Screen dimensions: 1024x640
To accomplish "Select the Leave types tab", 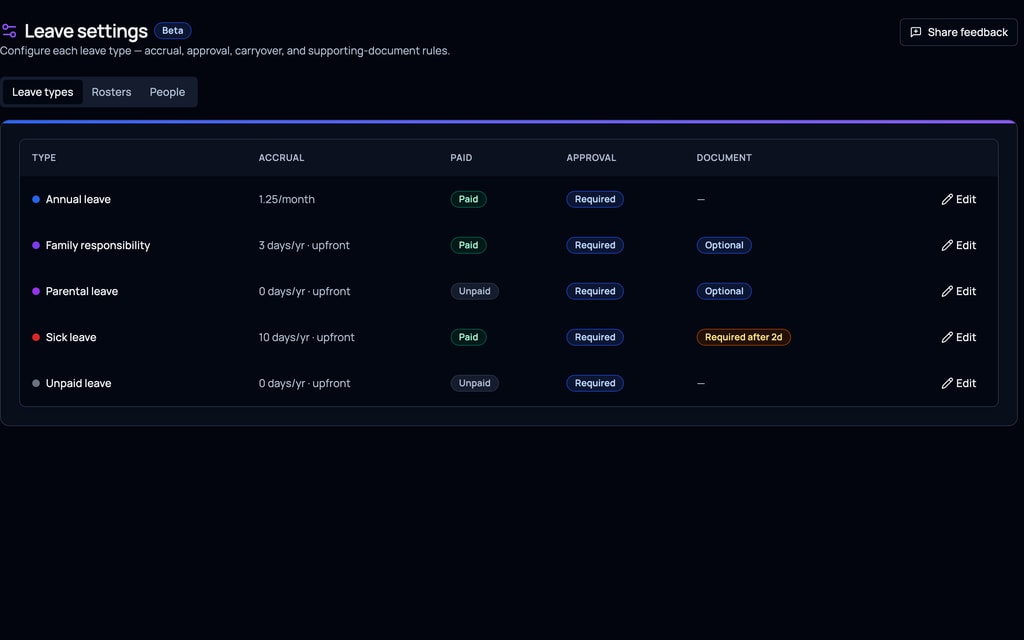I will point(42,92).
